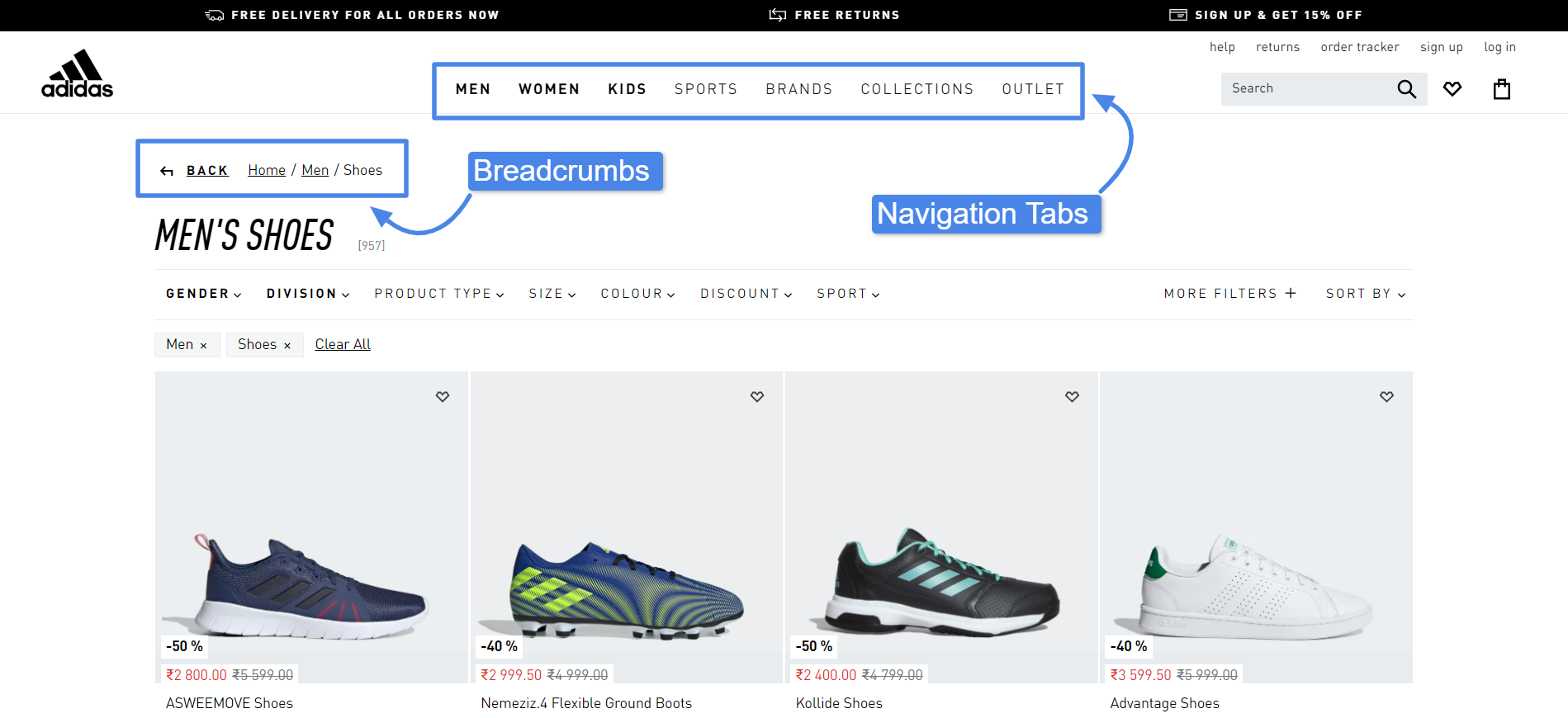Open the help link

(1222, 47)
